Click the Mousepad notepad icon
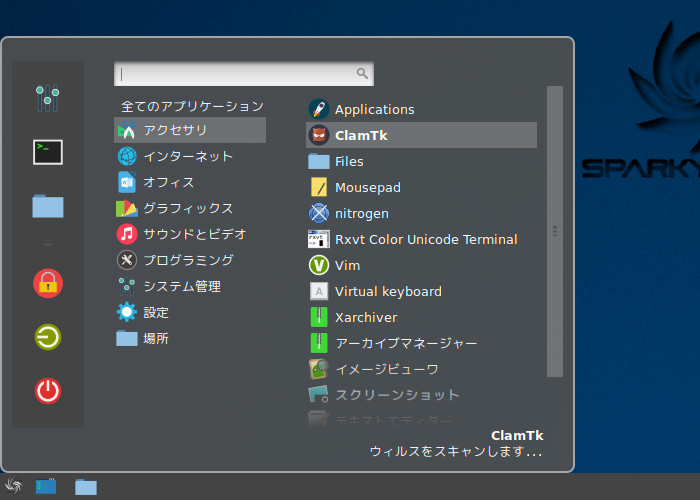Viewport: 700px width, 500px height. click(319, 187)
